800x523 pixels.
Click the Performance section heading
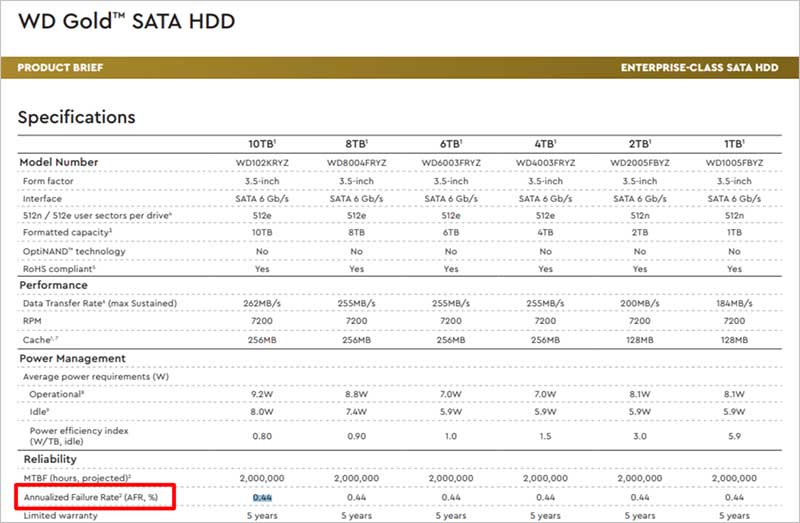coord(53,285)
